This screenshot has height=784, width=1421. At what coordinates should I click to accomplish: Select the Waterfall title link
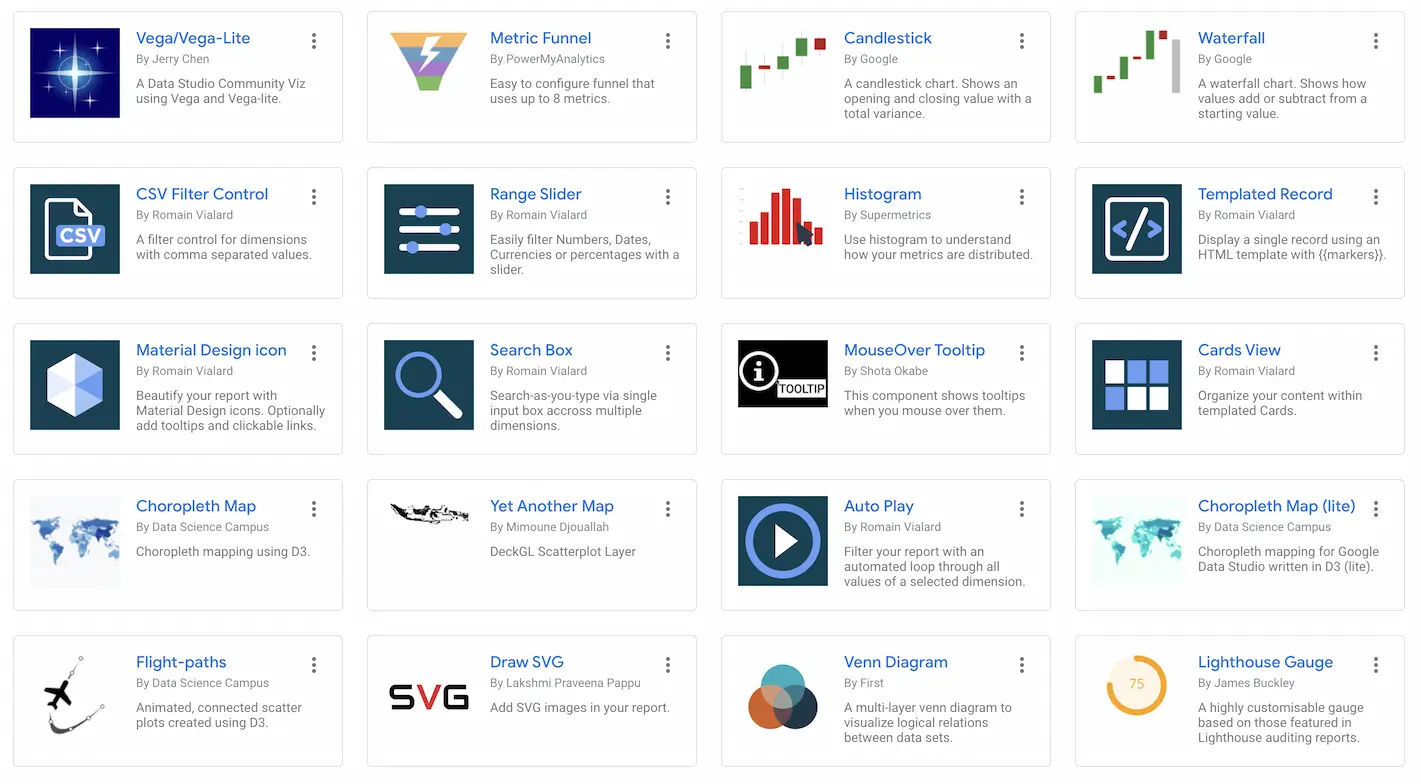pos(1231,38)
